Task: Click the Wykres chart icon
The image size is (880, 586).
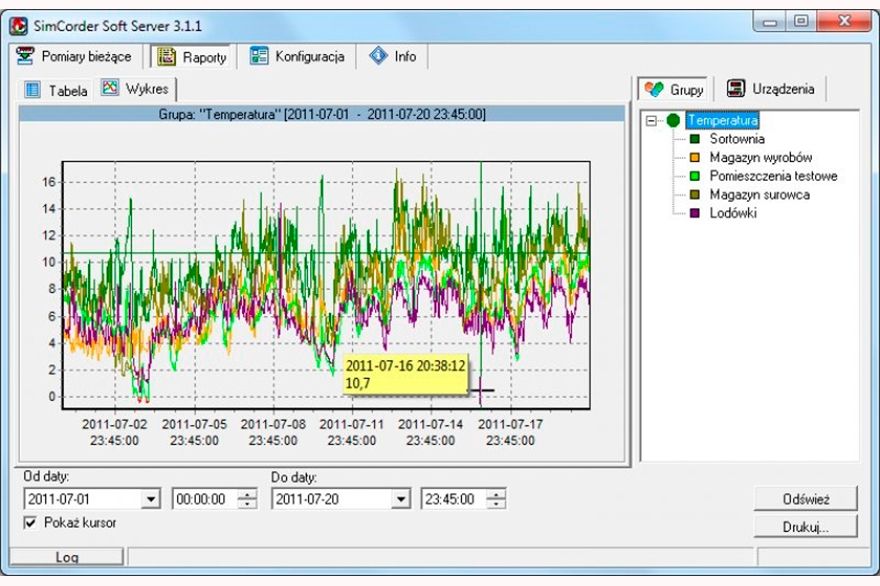Action: click(x=110, y=88)
